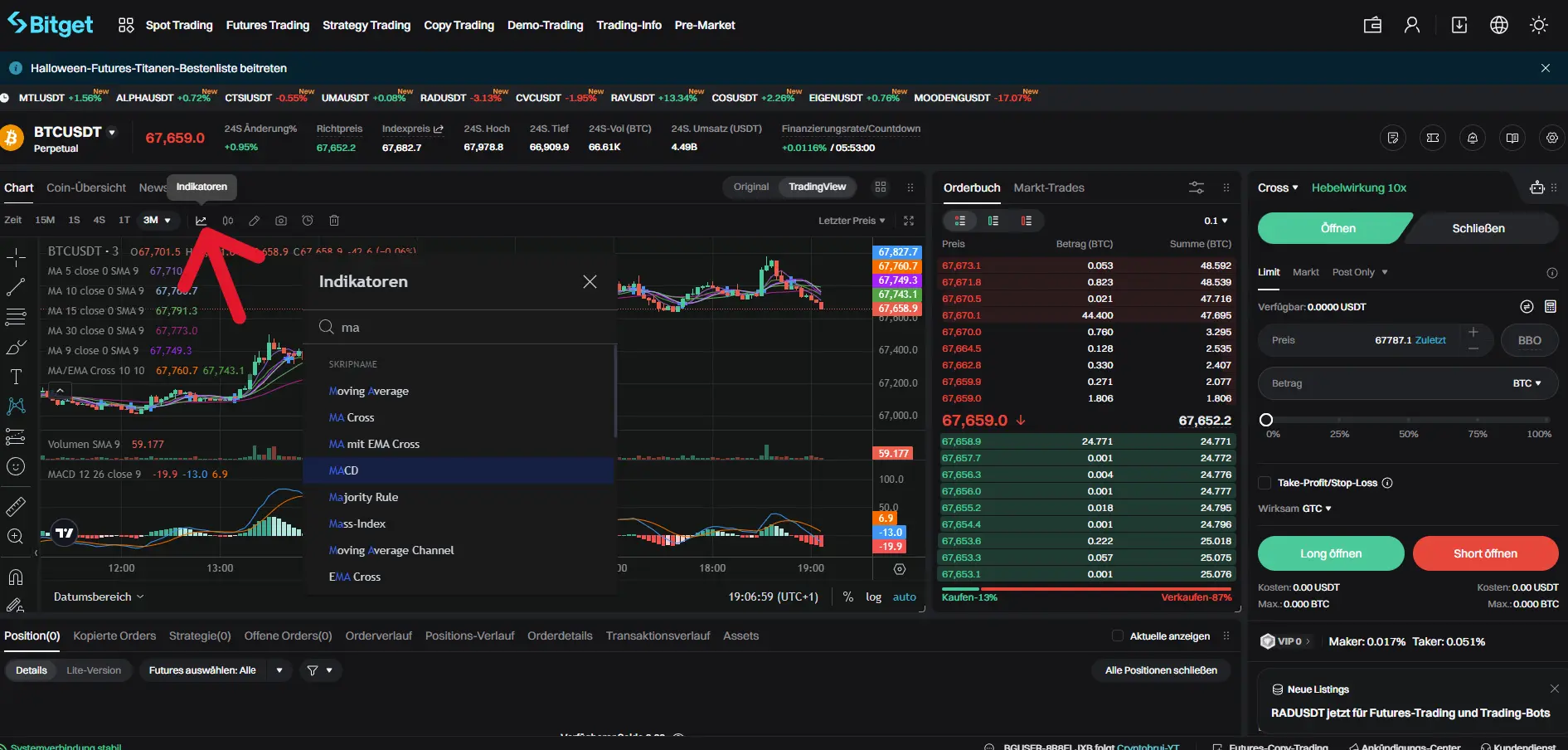Select the crosshair cursor tool

tap(16, 257)
